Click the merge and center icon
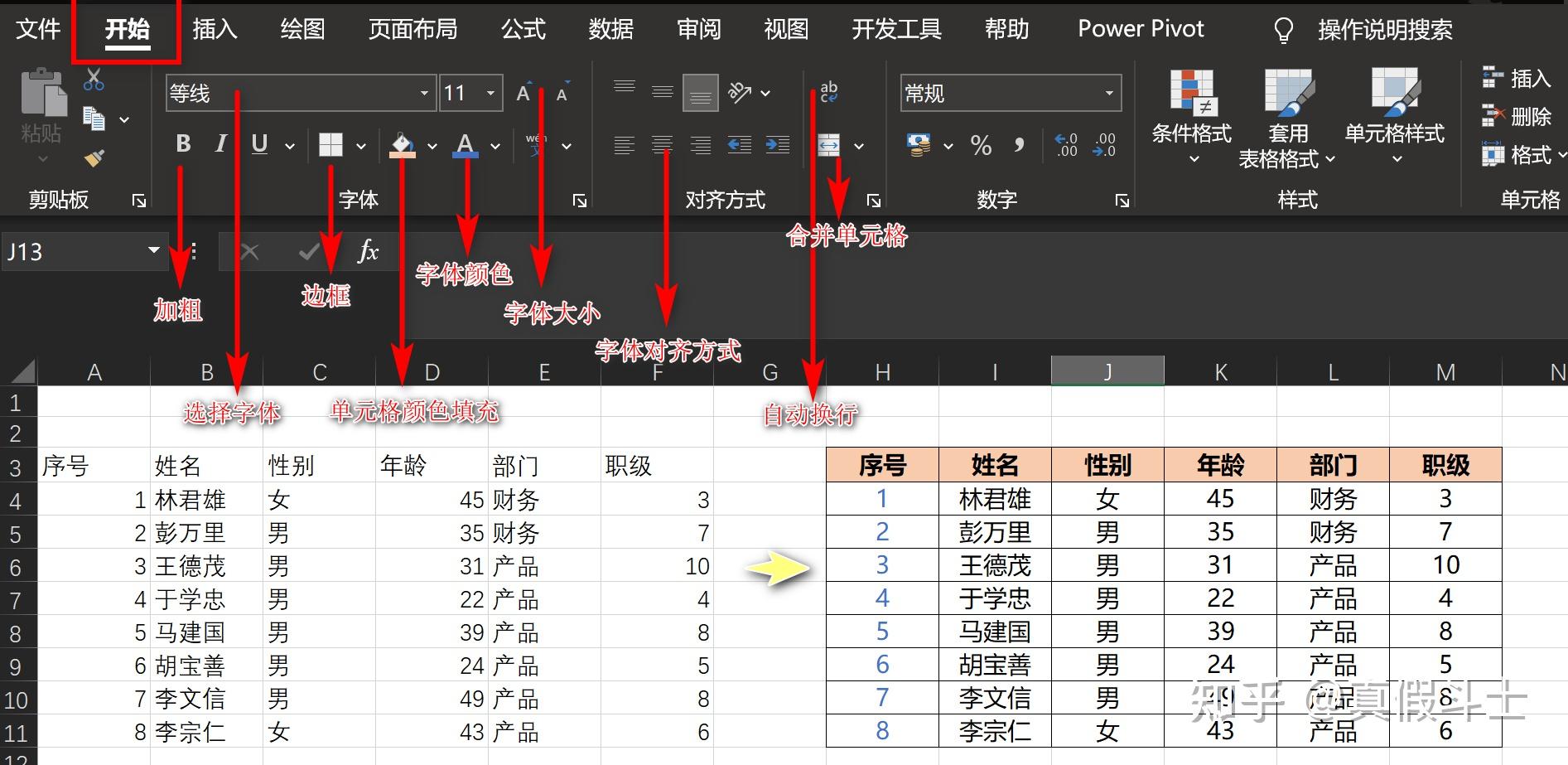The height and width of the screenshot is (765, 1568). pos(829,146)
